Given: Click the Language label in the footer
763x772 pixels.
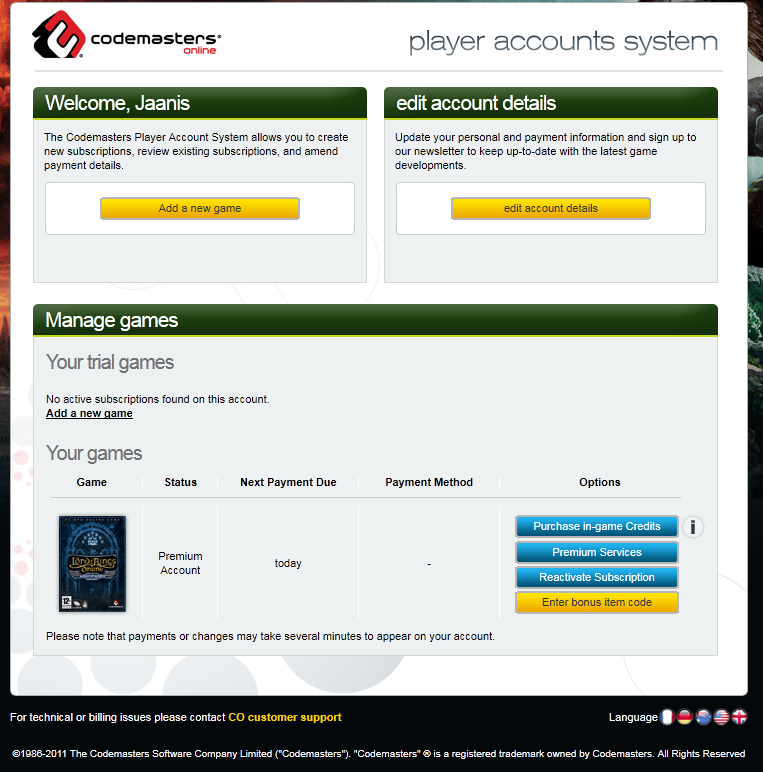Looking at the screenshot, I should [633, 717].
